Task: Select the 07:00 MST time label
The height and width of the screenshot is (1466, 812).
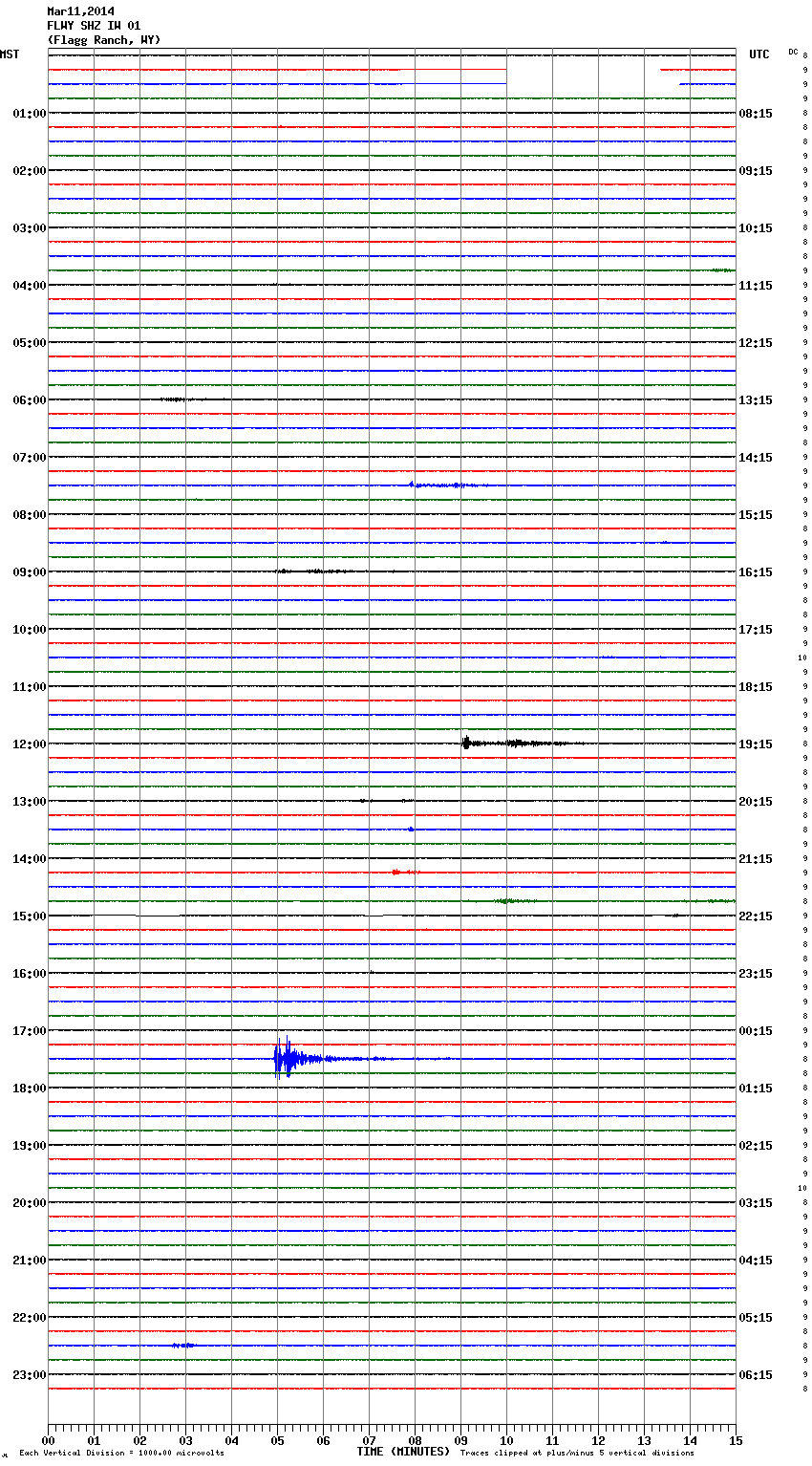Action: coord(30,458)
